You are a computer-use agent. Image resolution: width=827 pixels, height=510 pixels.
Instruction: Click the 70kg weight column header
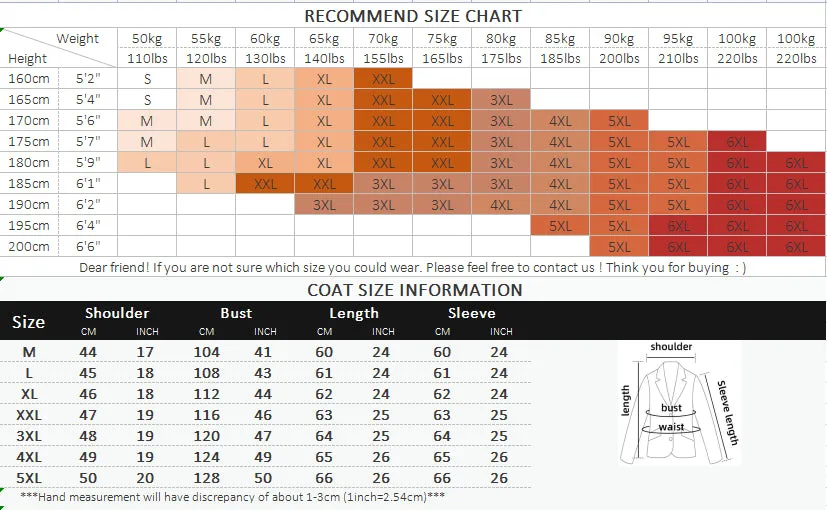click(x=383, y=39)
